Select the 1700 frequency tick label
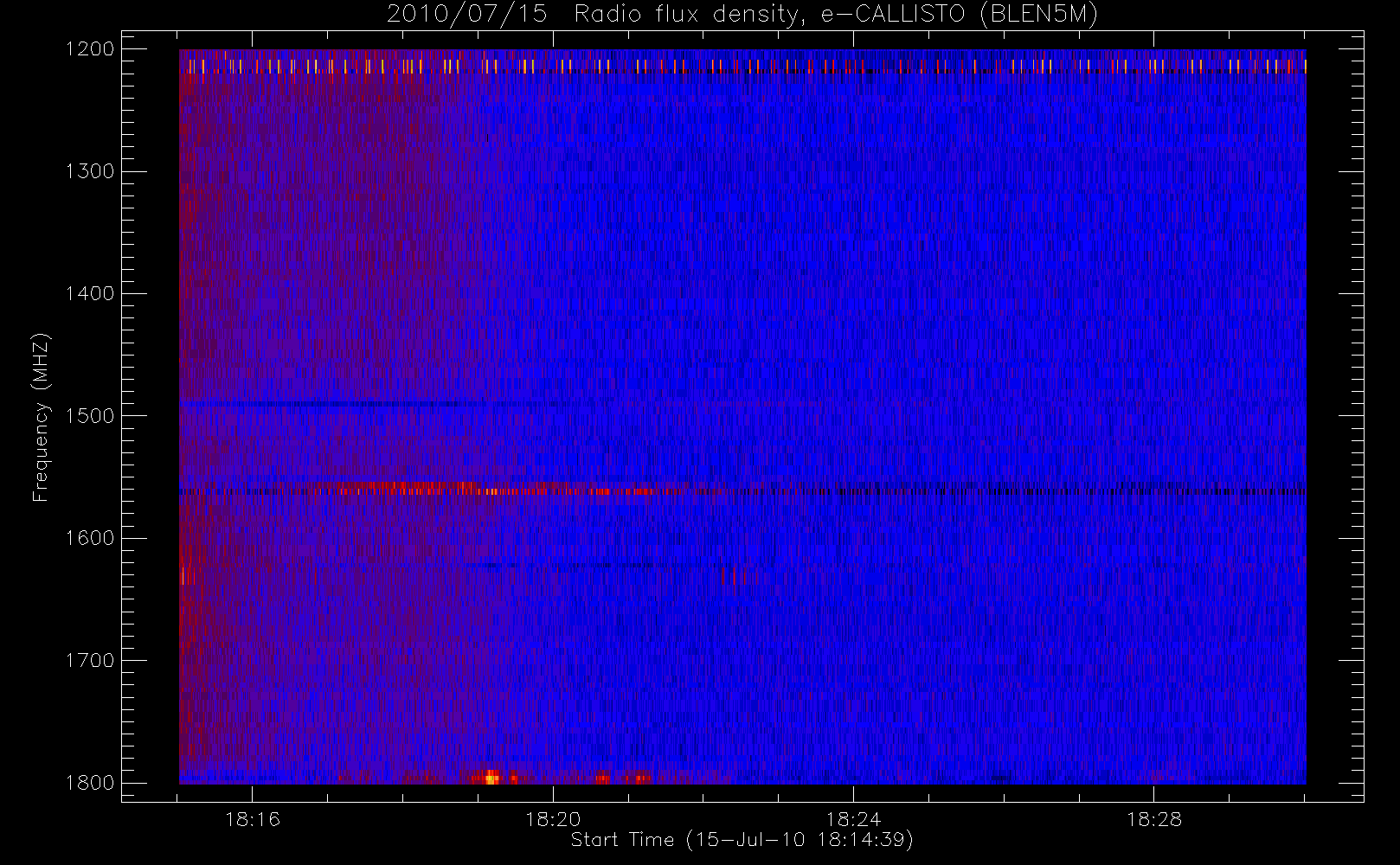Screen dimensions: 1400x865 tap(90, 660)
